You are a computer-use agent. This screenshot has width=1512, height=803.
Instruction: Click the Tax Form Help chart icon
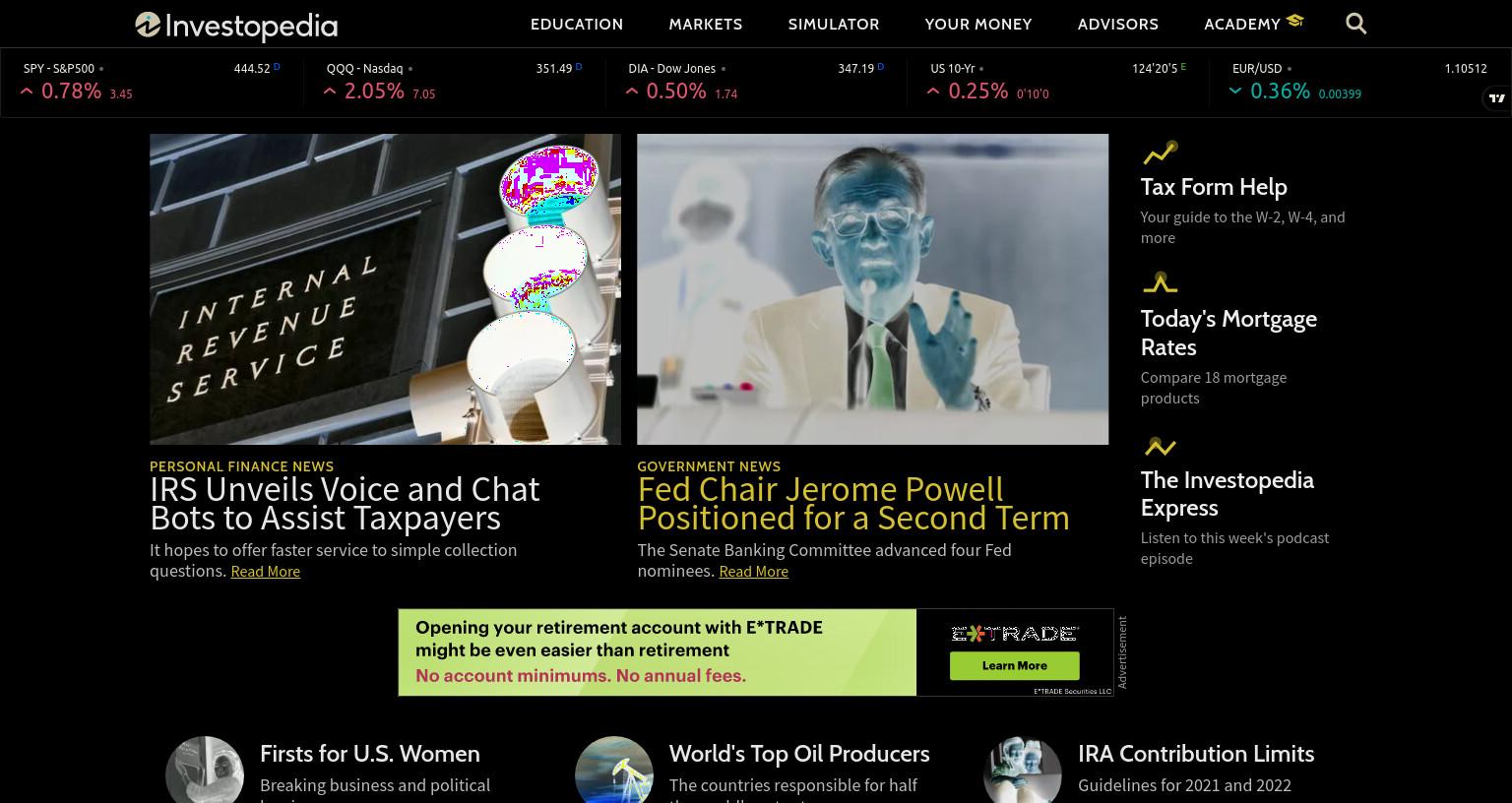pyautogui.click(x=1160, y=153)
